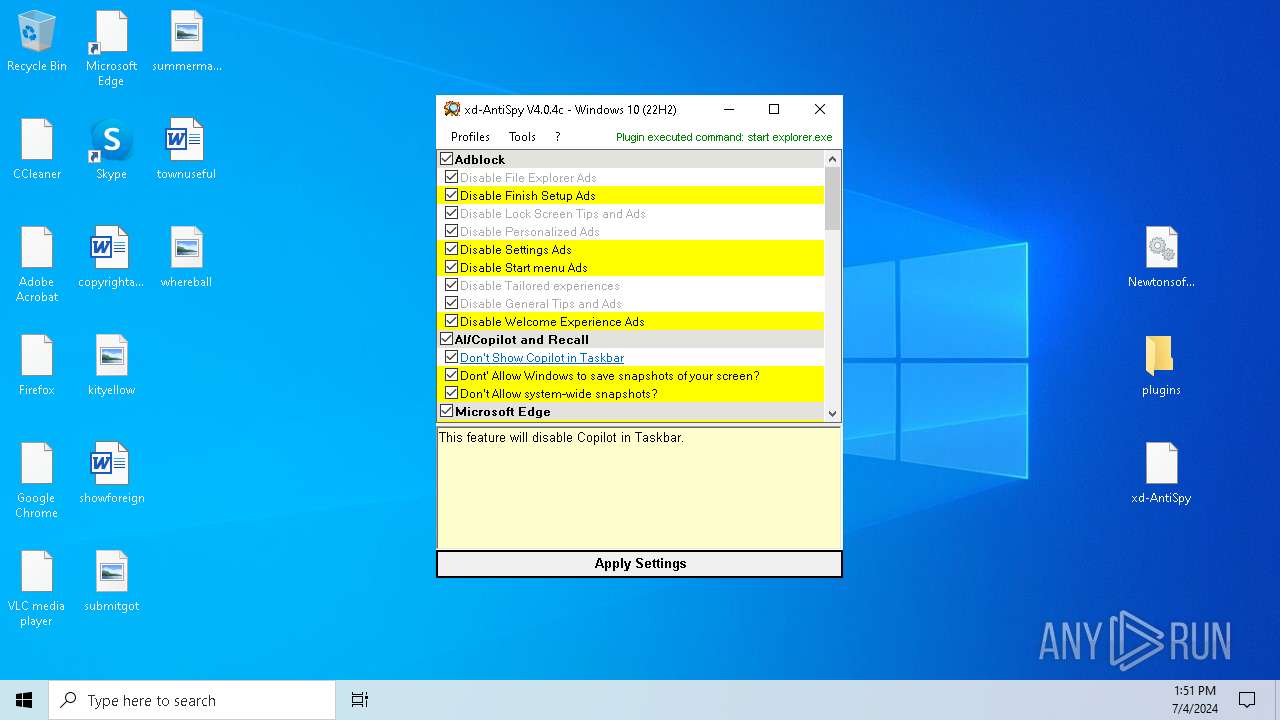The height and width of the screenshot is (720, 1280).
Task: Open Task View on the taskbar
Action: coord(360,700)
